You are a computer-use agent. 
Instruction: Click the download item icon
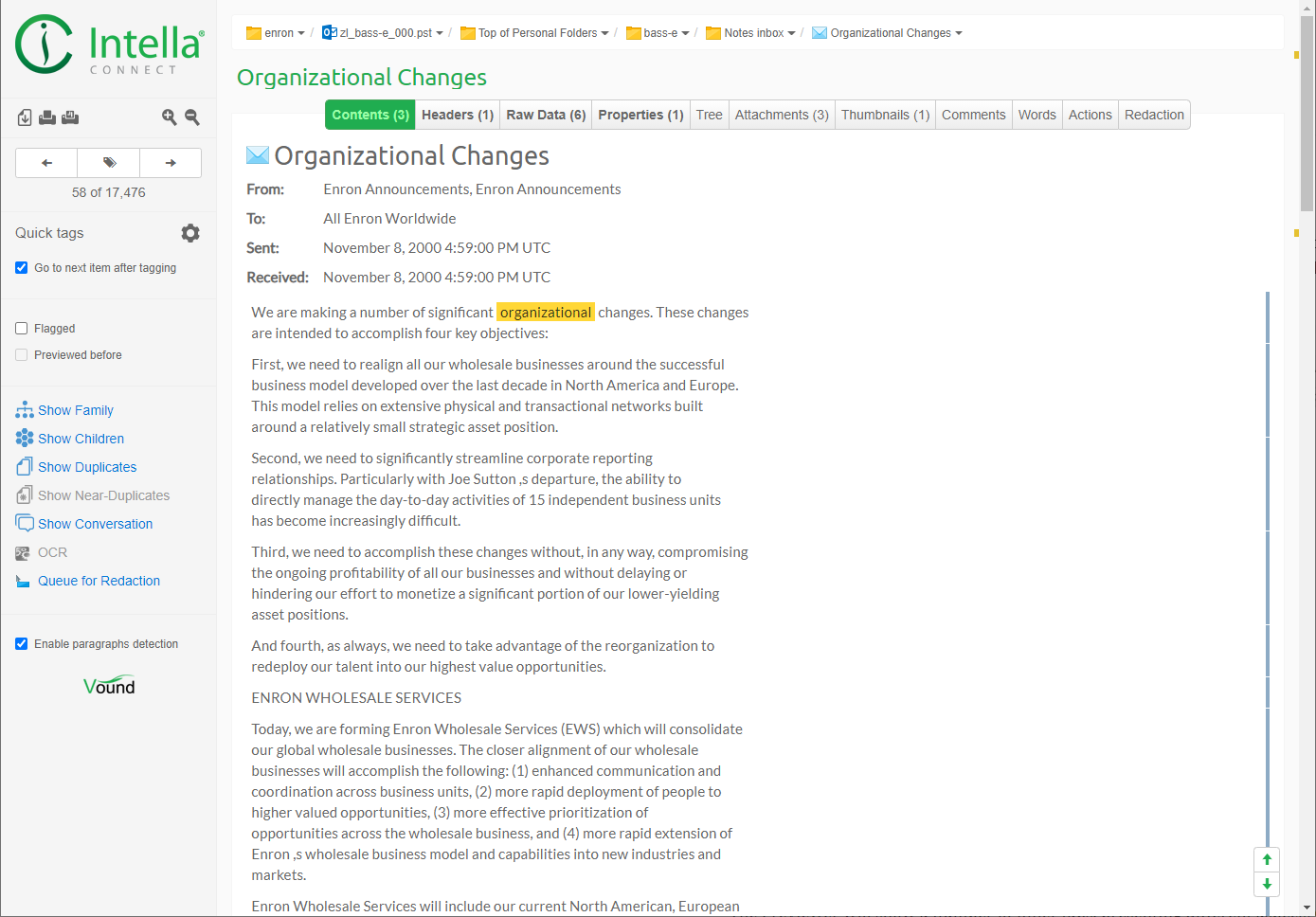coord(25,117)
